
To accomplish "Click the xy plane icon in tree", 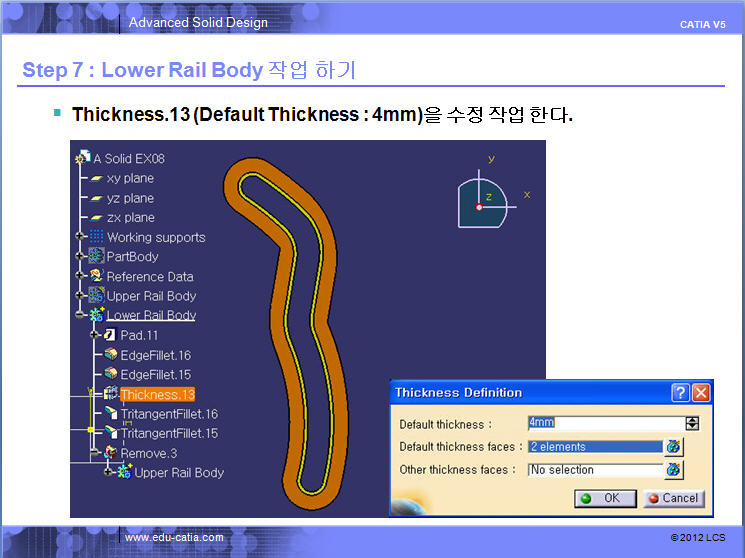I will tap(97, 178).
